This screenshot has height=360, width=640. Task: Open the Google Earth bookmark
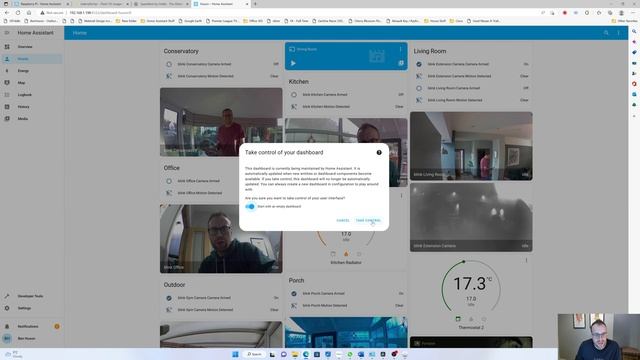191,21
